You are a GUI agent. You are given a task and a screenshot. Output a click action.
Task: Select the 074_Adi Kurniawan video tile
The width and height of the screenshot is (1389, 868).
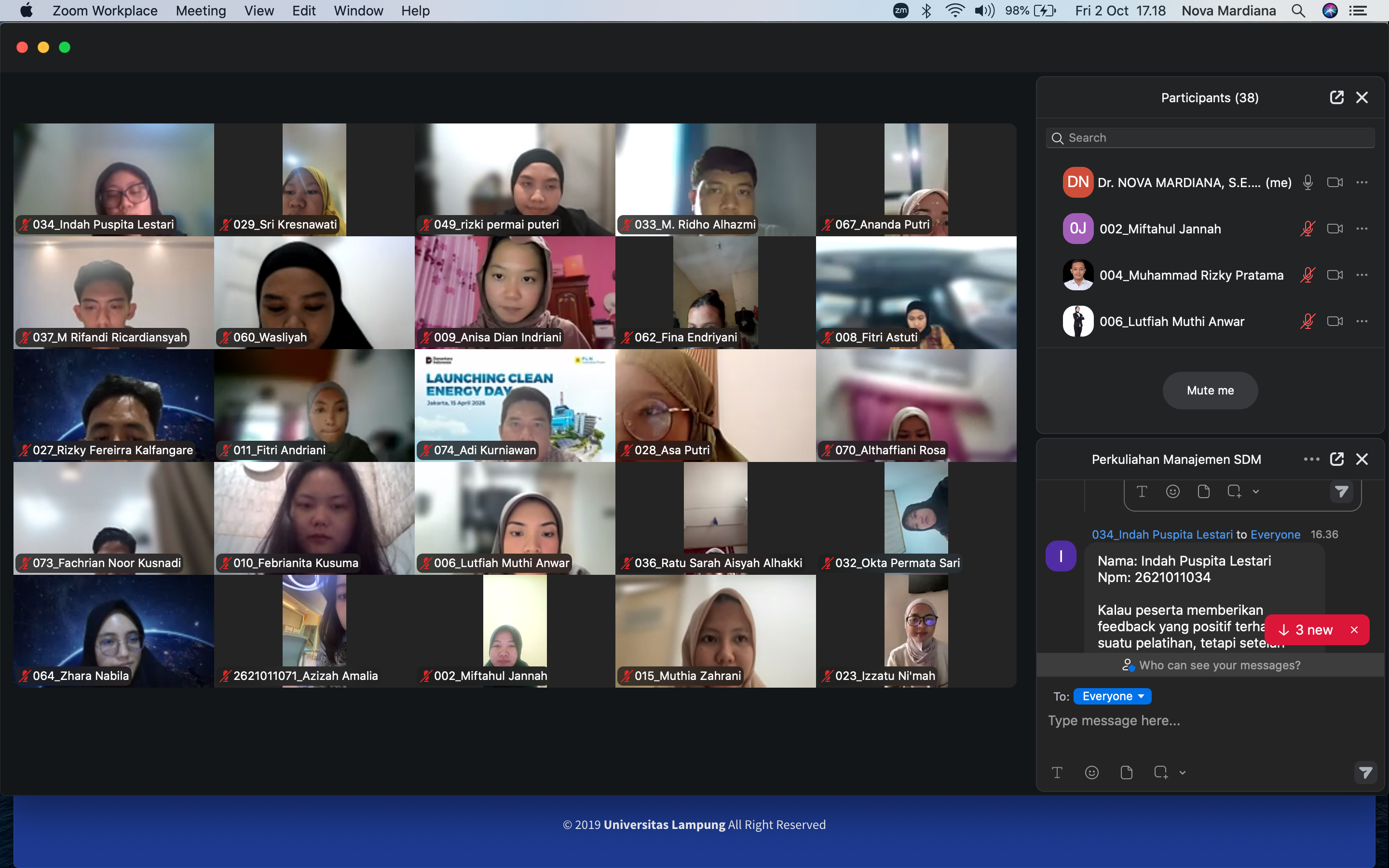click(515, 405)
